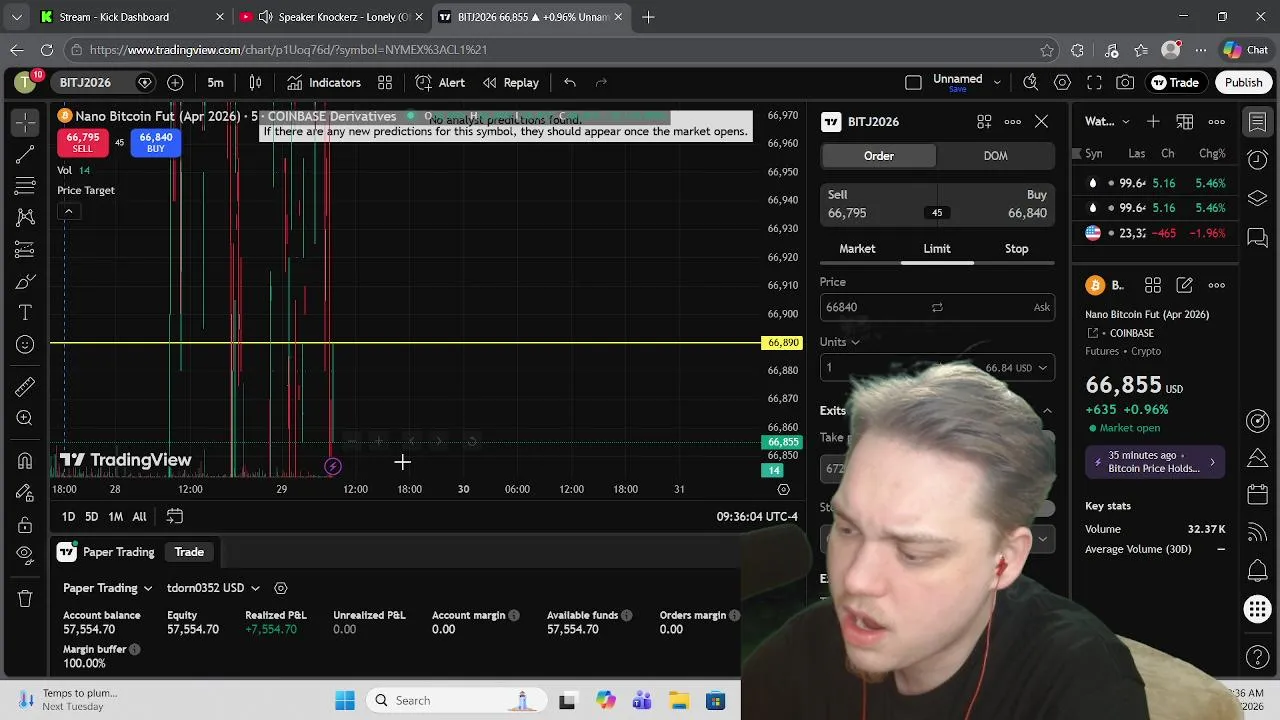This screenshot has width=1280, height=720.
Task: Click the blue 66,840 BUY button on chart
Action: pyautogui.click(x=156, y=143)
